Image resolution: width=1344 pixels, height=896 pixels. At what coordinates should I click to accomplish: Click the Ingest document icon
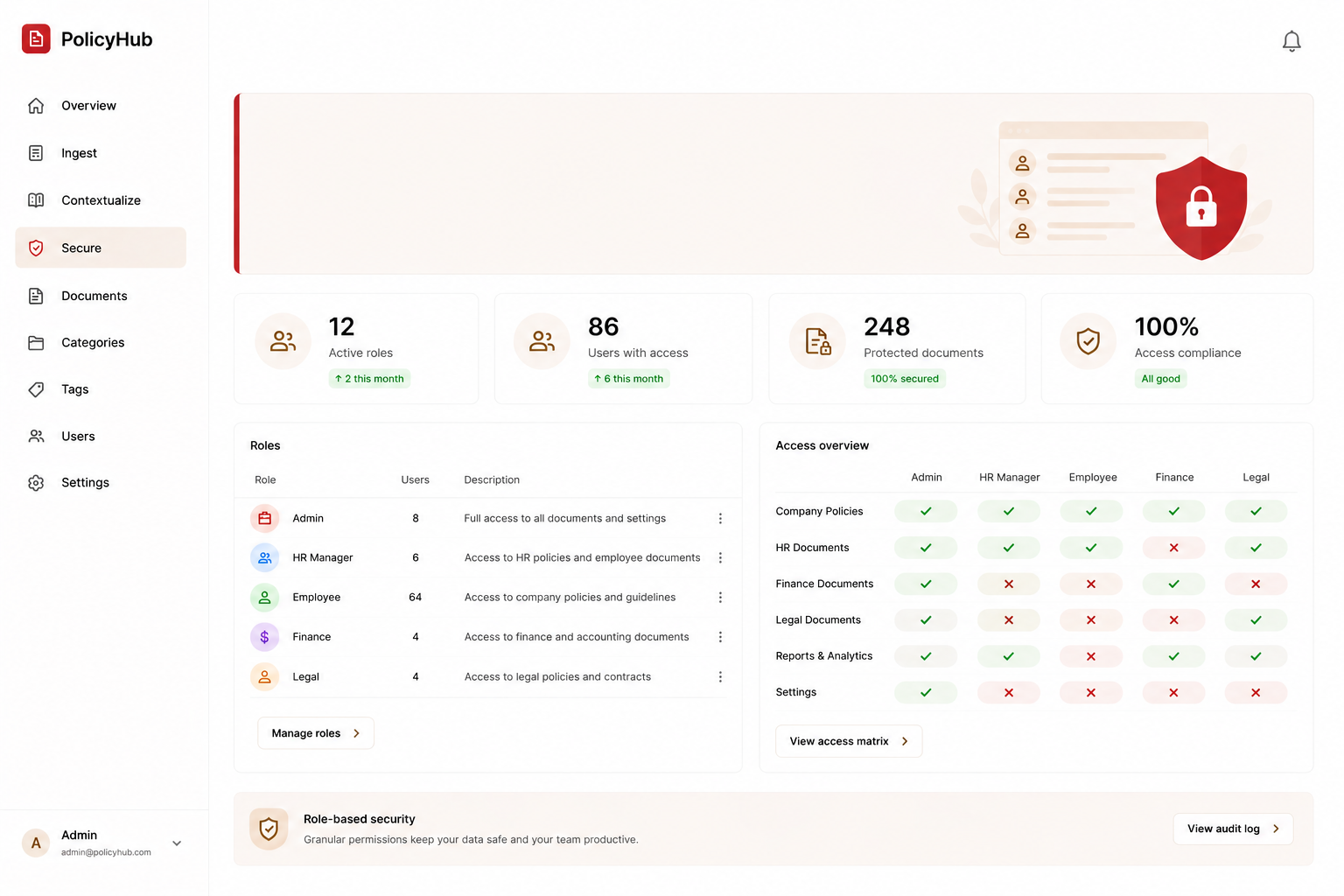click(36, 153)
